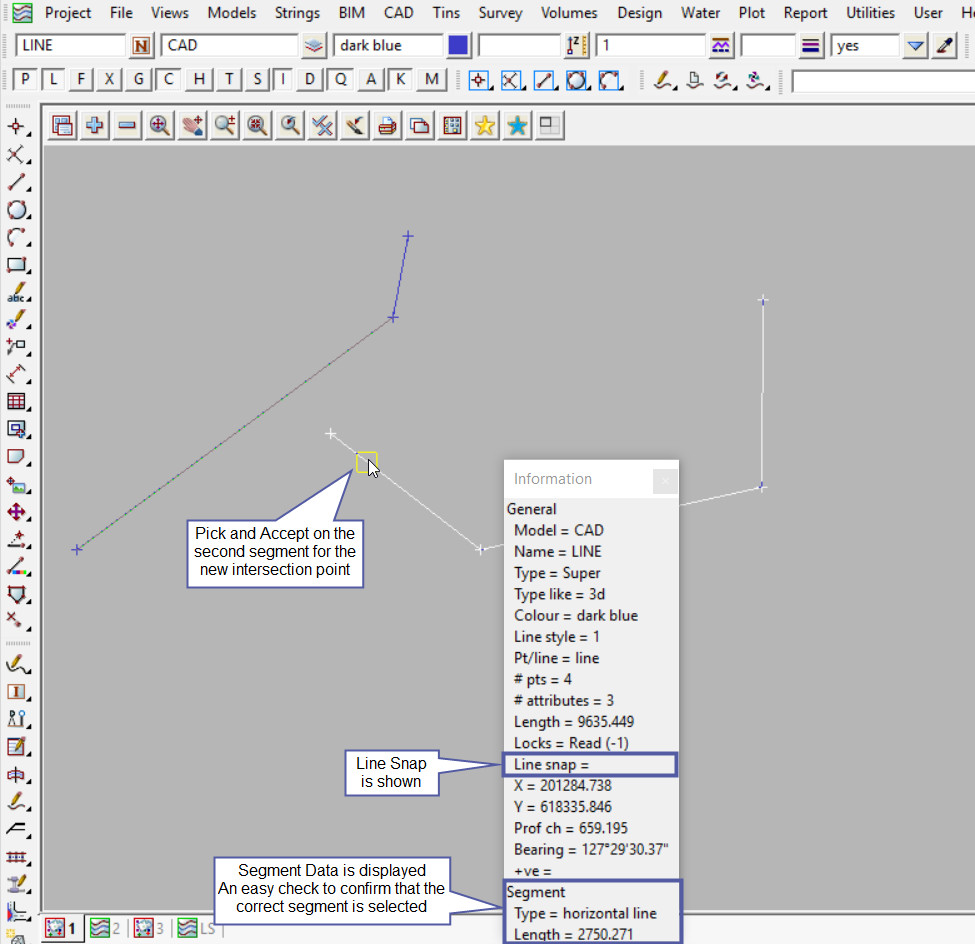Select the red table tool in left toolbar

(16, 401)
